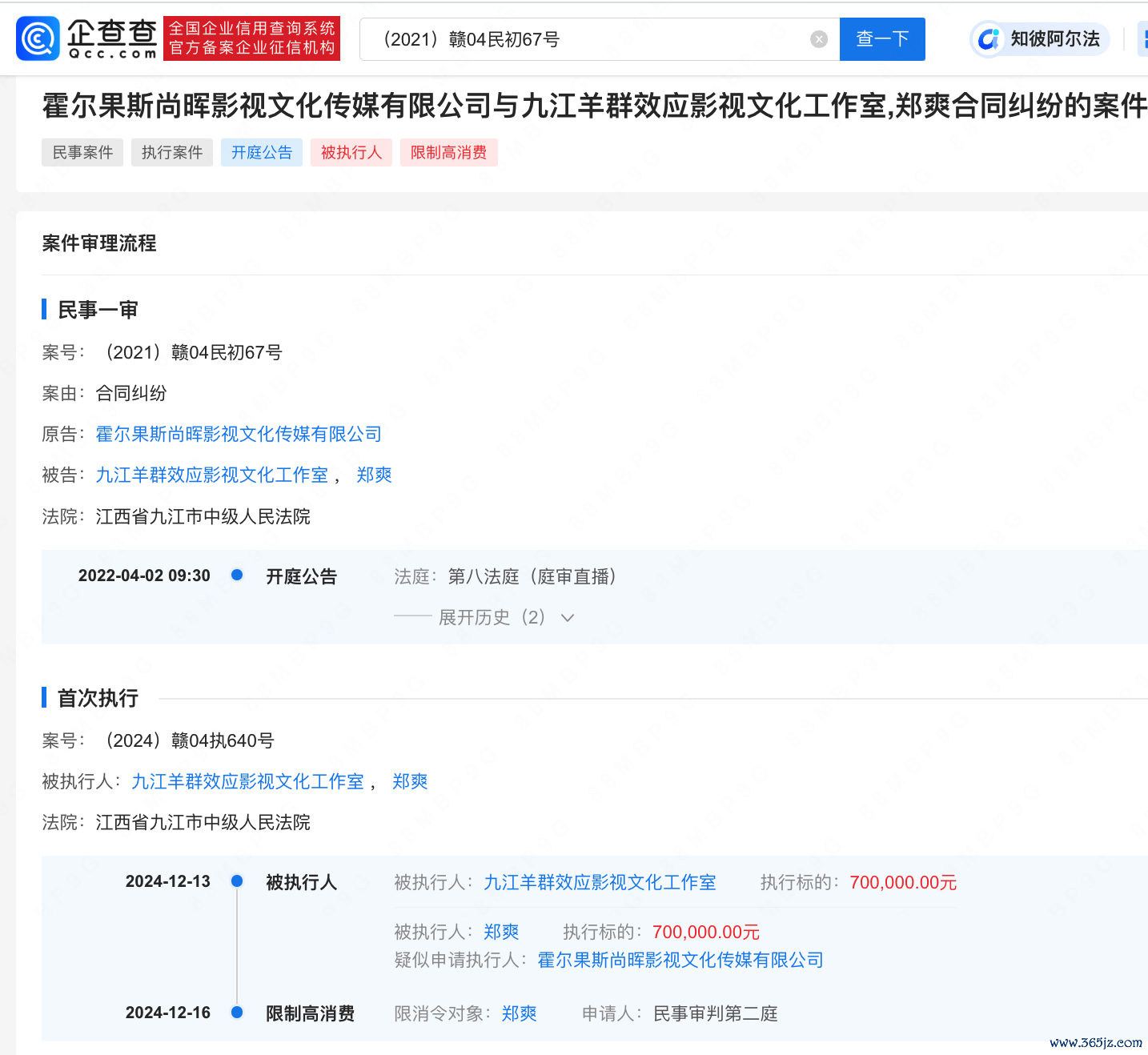Select the 被执行人 tag at top
1148x1055 pixels.
(x=351, y=152)
